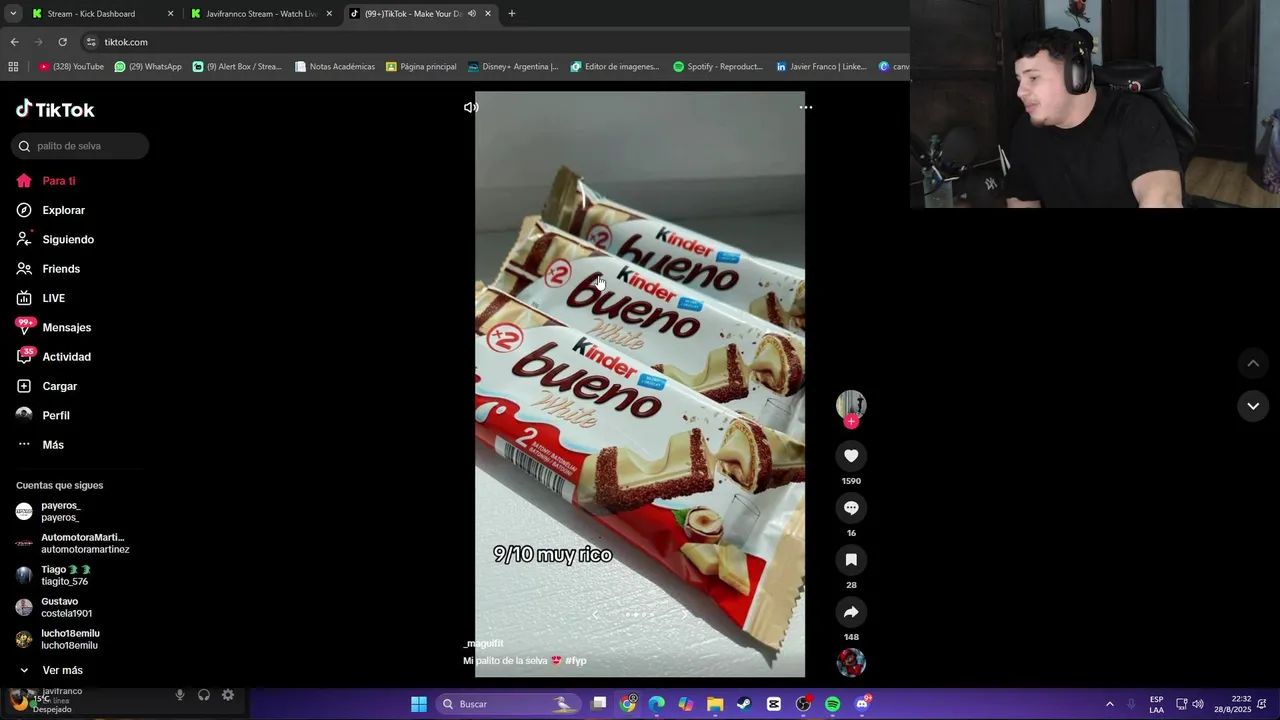
Task: Open the Windows Start menu
Action: [419, 704]
